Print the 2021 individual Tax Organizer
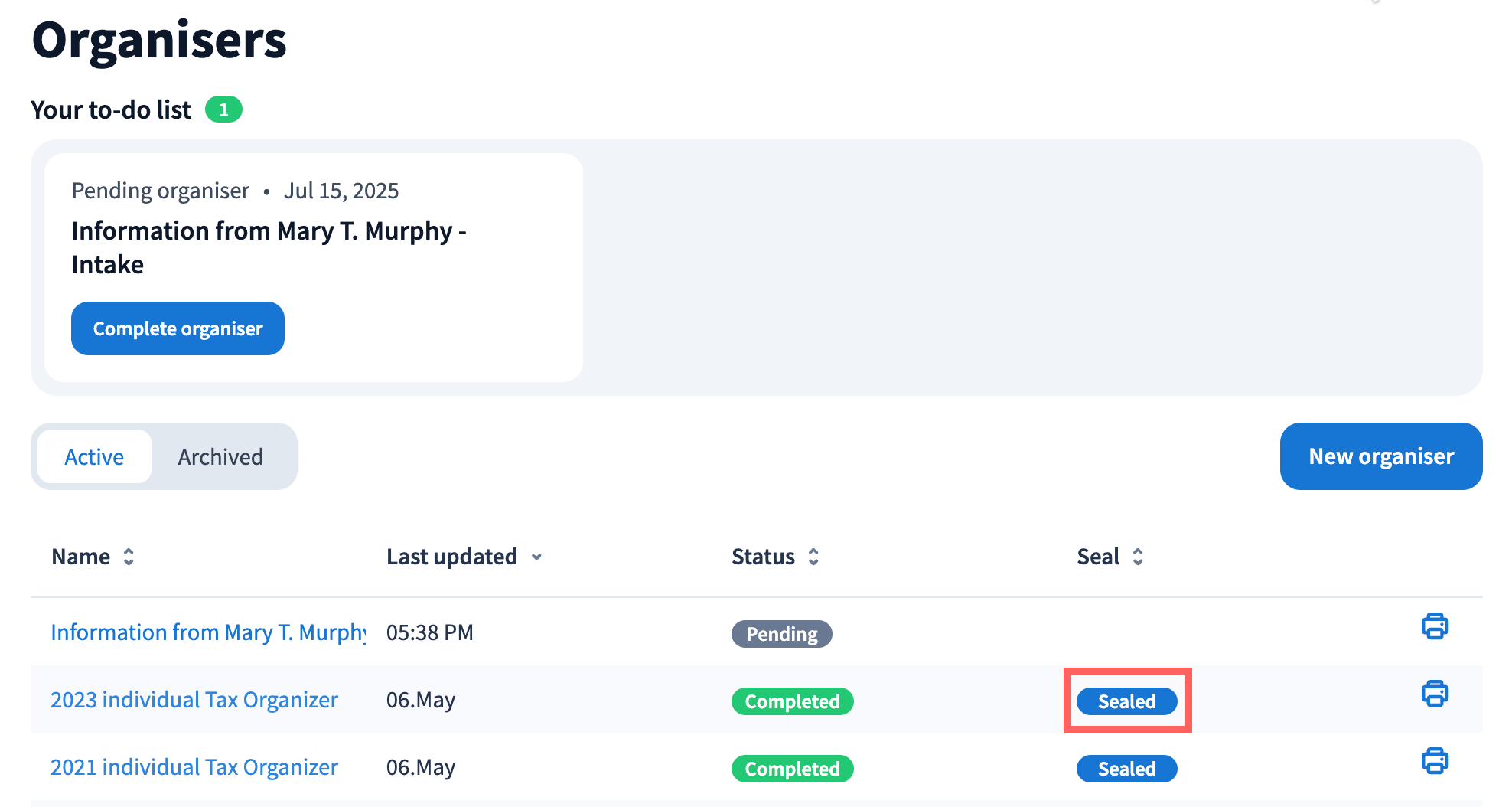1512x807 pixels. pos(1435,761)
